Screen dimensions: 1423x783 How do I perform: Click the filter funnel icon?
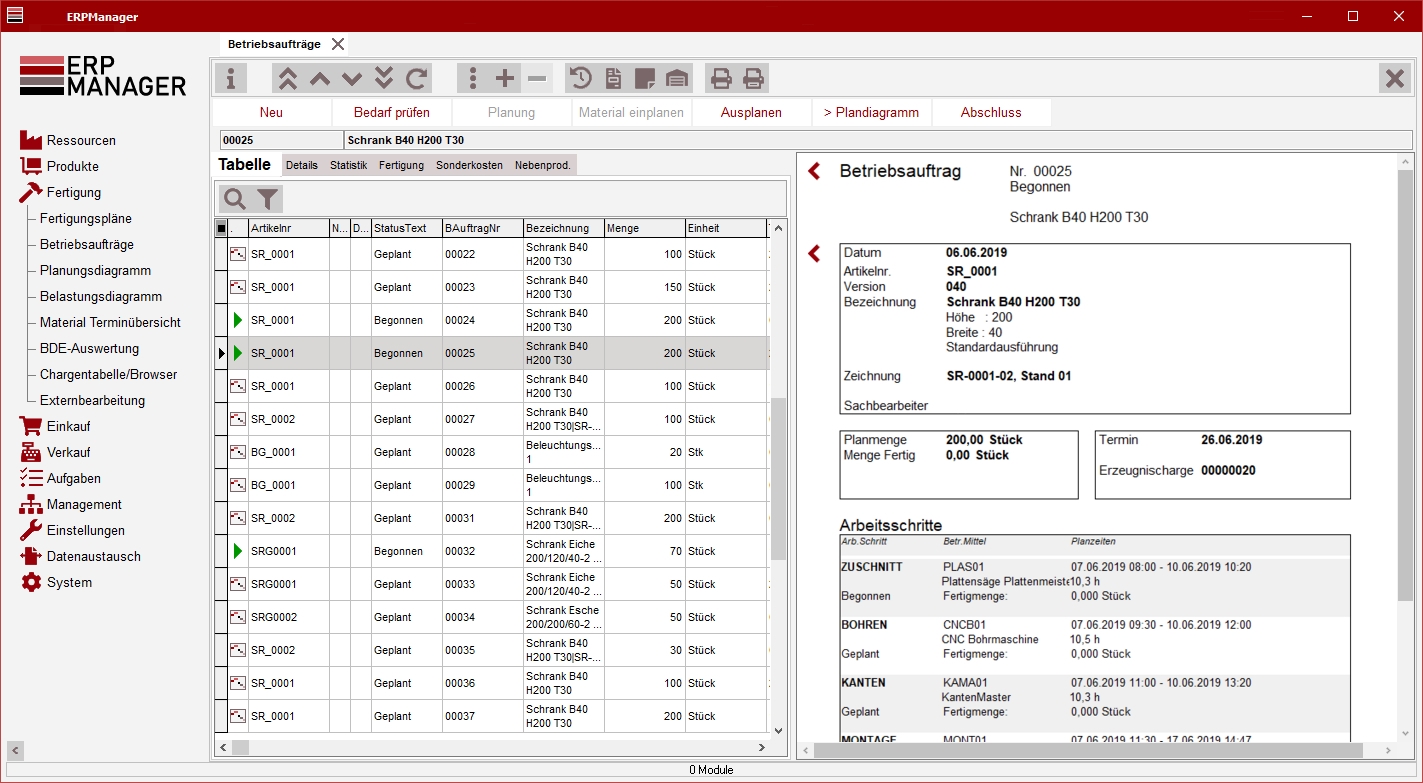[x=267, y=198]
